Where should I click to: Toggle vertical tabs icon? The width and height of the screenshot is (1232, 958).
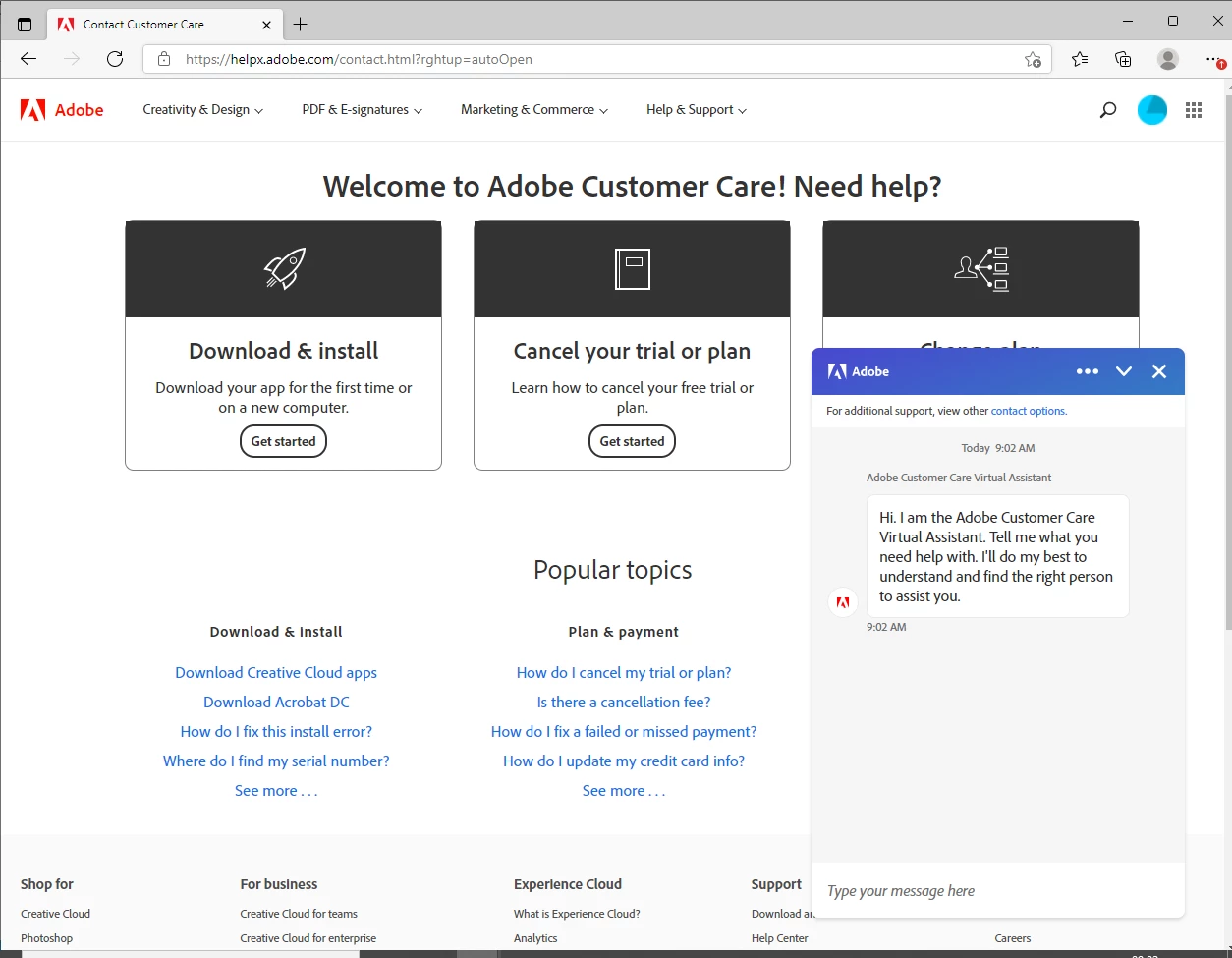coord(25,24)
